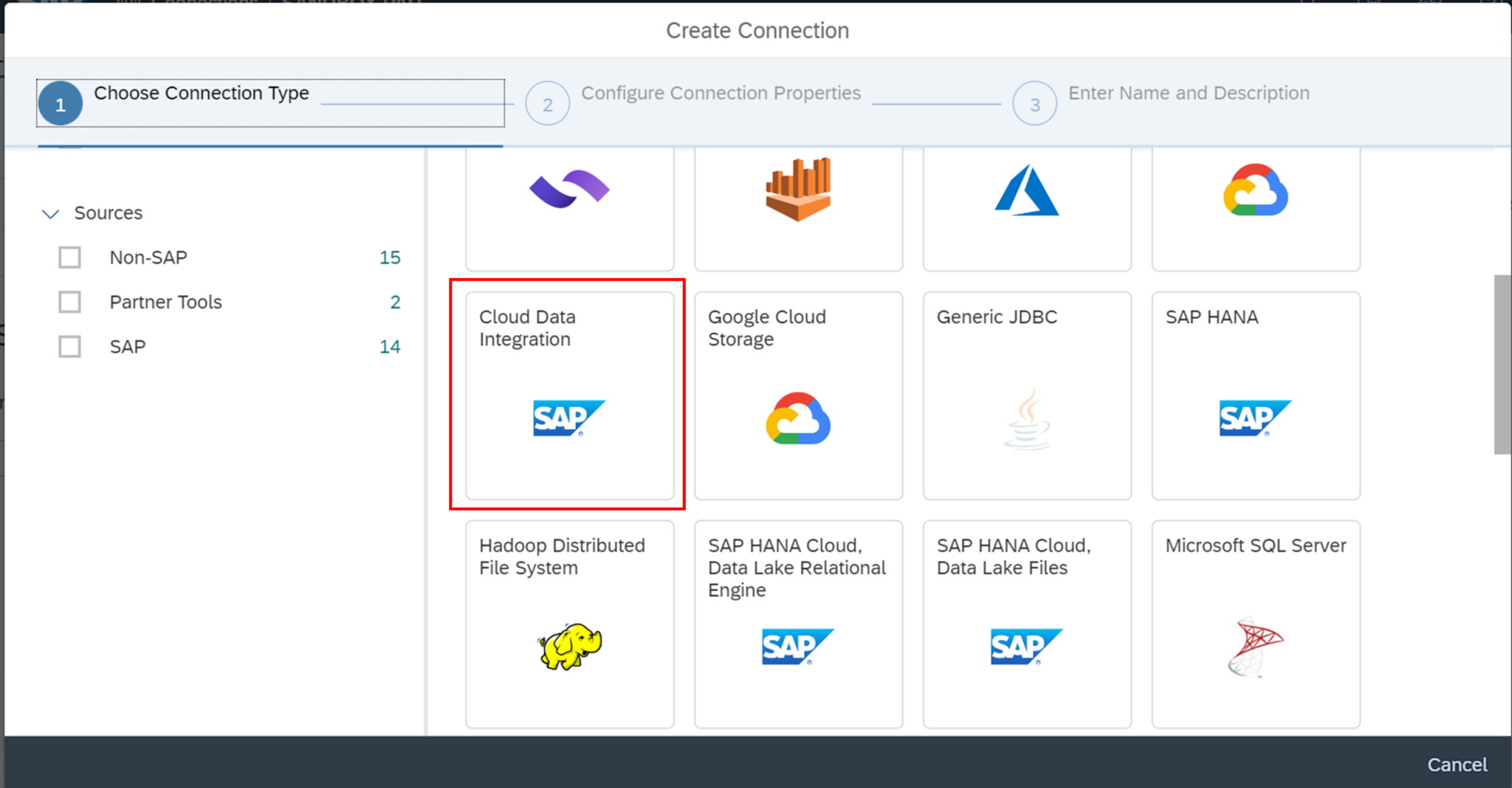Go to step 1 Choose Connection Type
1512x788 pixels.
(270, 103)
